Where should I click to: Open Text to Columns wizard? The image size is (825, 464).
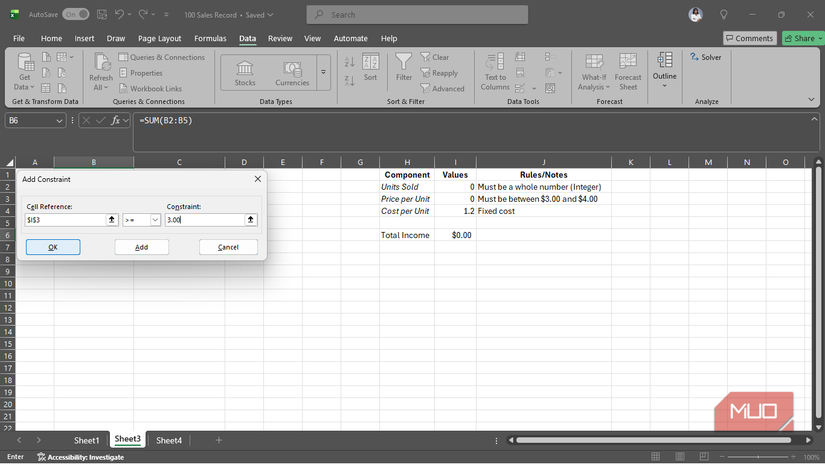495,72
